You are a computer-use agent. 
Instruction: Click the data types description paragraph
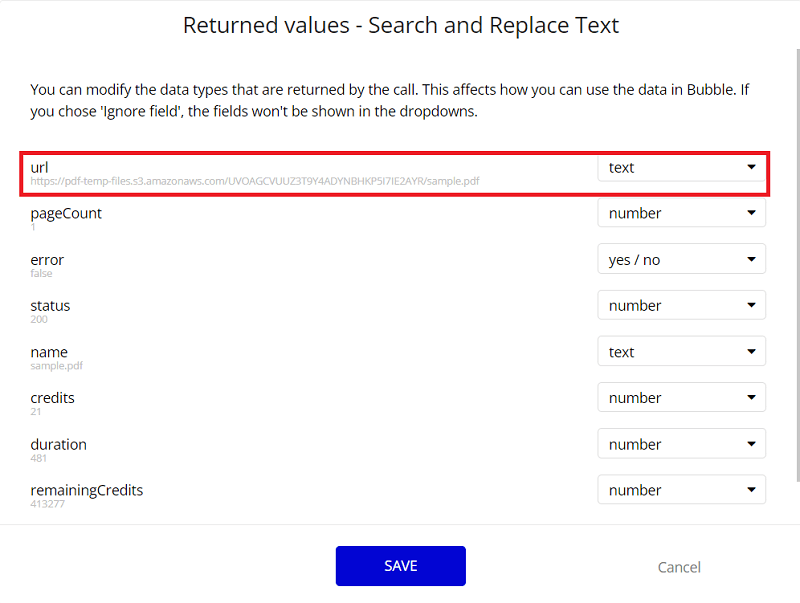point(390,100)
